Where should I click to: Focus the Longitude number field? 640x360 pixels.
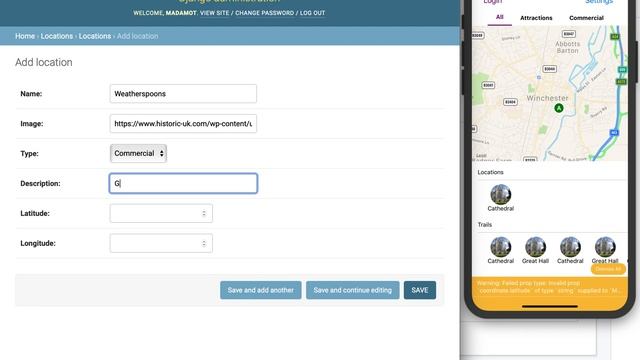click(x=161, y=243)
